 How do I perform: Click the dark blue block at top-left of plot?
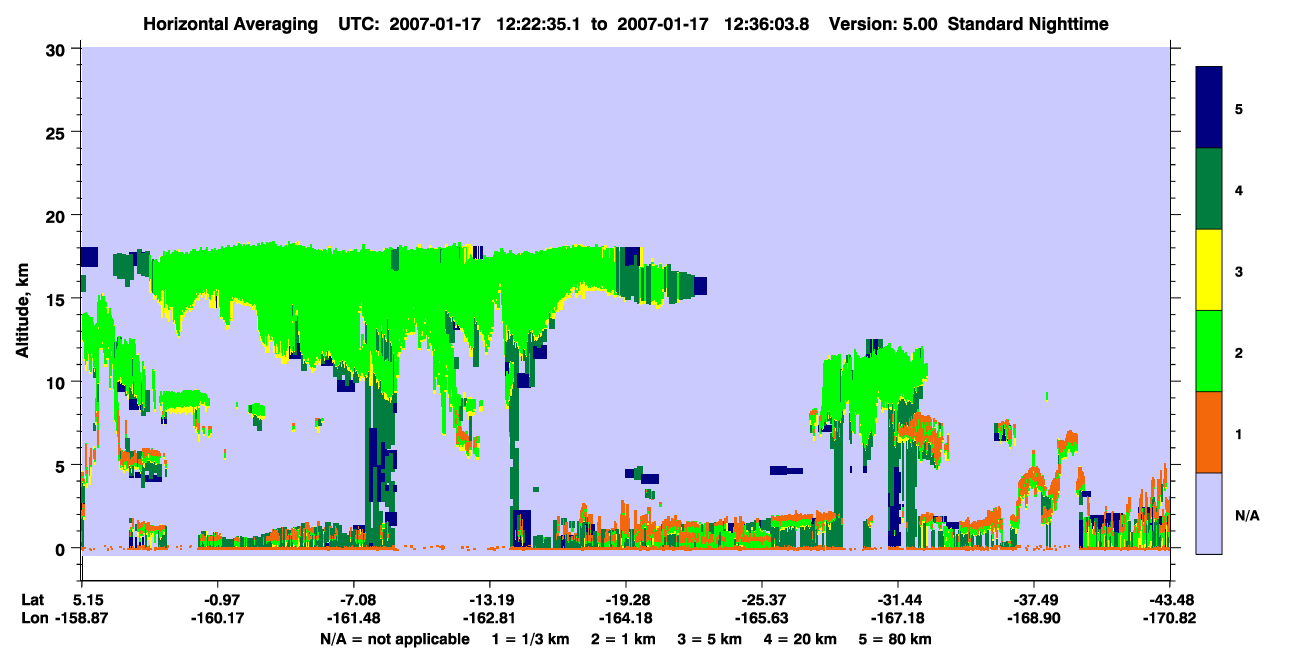point(89,256)
